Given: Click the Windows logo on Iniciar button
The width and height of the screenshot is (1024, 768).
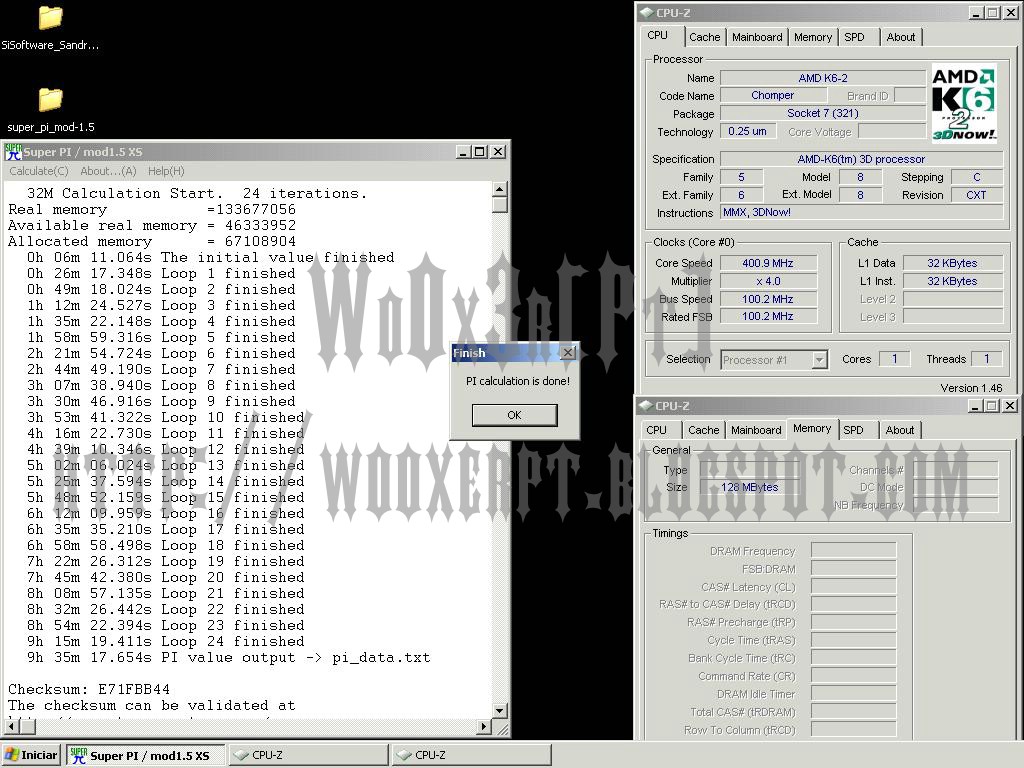Looking at the screenshot, I should (12, 755).
